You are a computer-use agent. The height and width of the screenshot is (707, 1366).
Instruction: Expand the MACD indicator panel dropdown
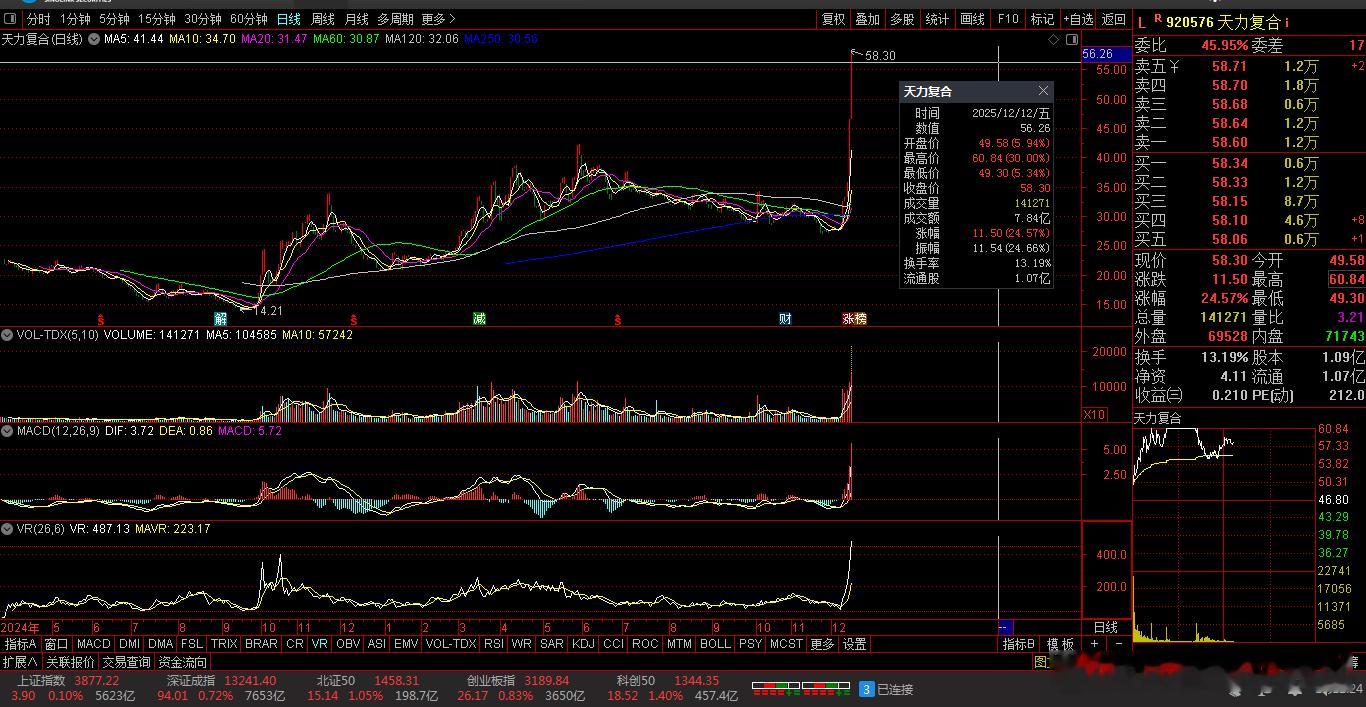point(8,431)
